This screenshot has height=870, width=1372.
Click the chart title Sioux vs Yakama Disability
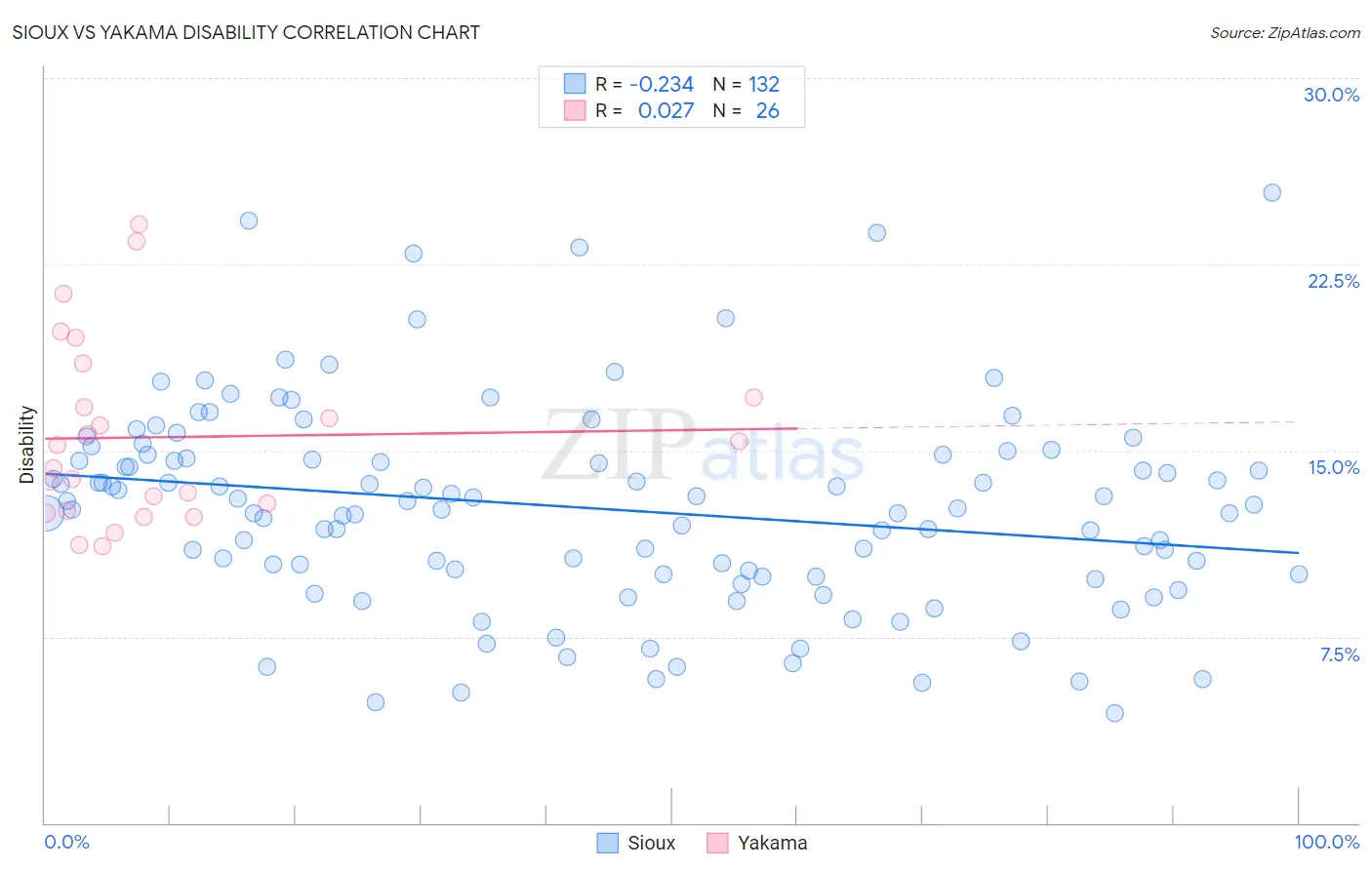click(246, 32)
